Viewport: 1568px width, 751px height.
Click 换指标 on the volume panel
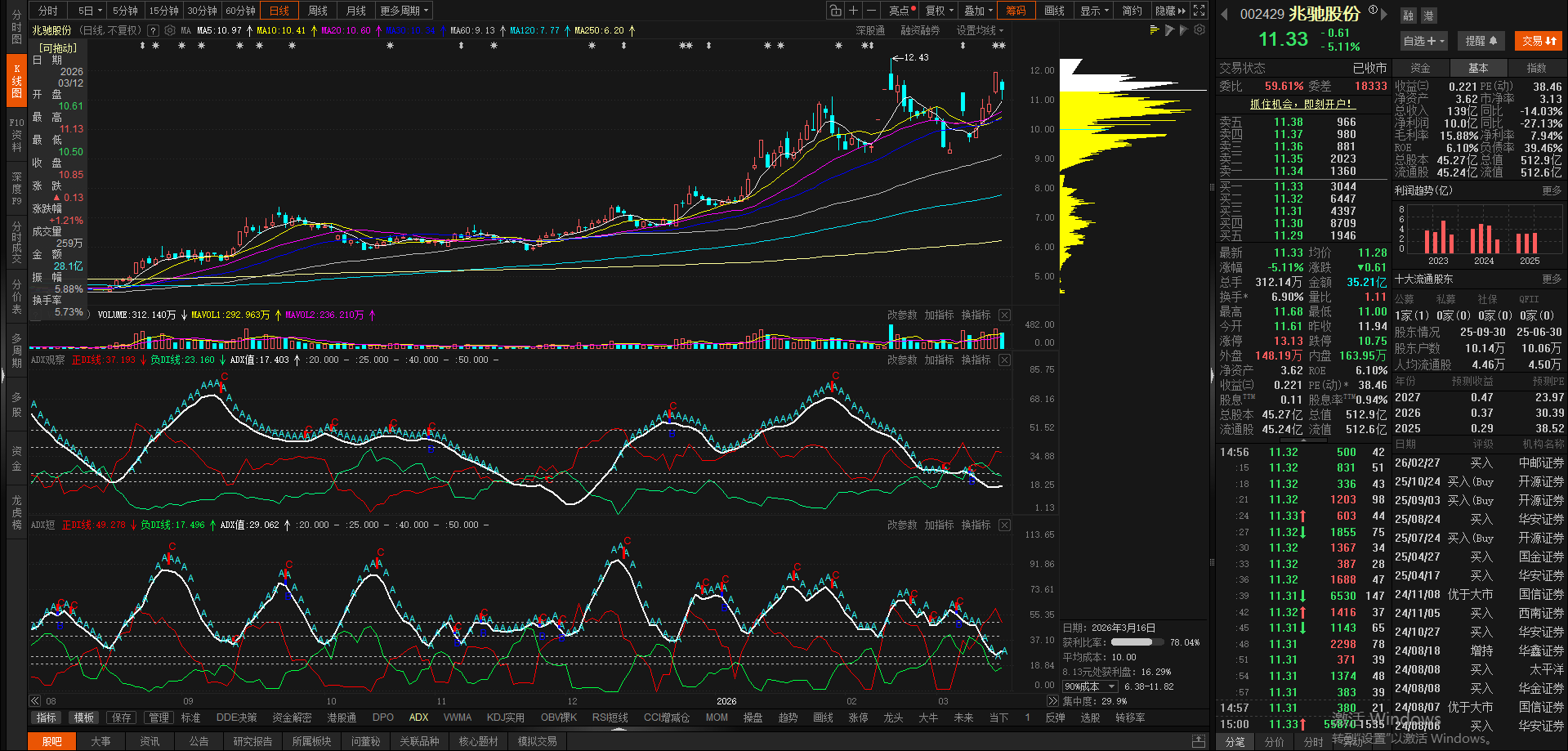point(976,315)
